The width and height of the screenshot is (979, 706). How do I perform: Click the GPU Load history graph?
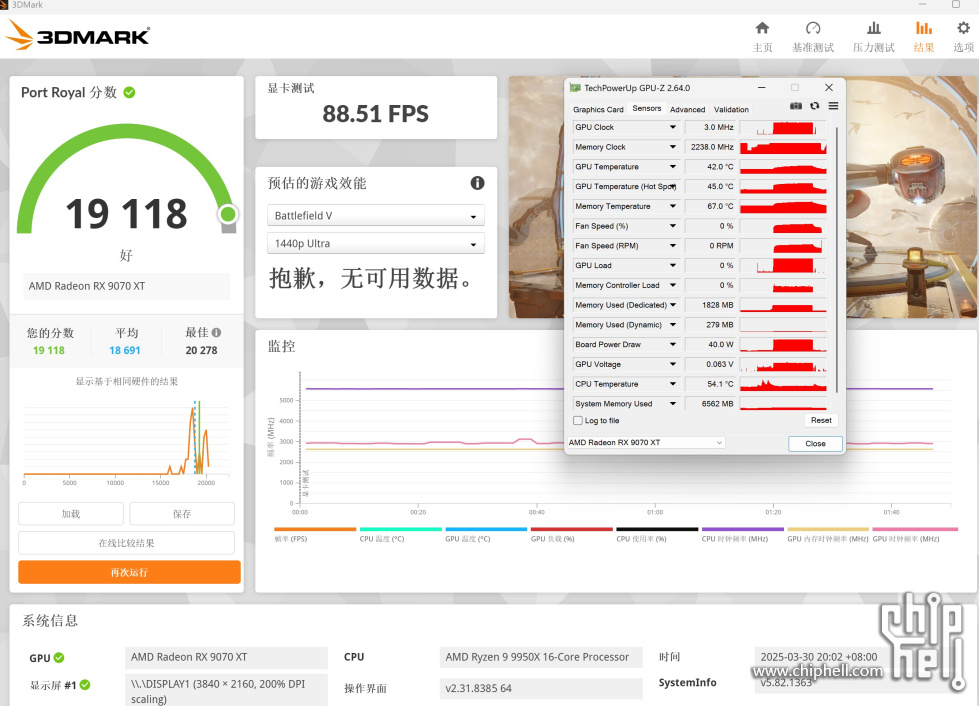(783, 266)
